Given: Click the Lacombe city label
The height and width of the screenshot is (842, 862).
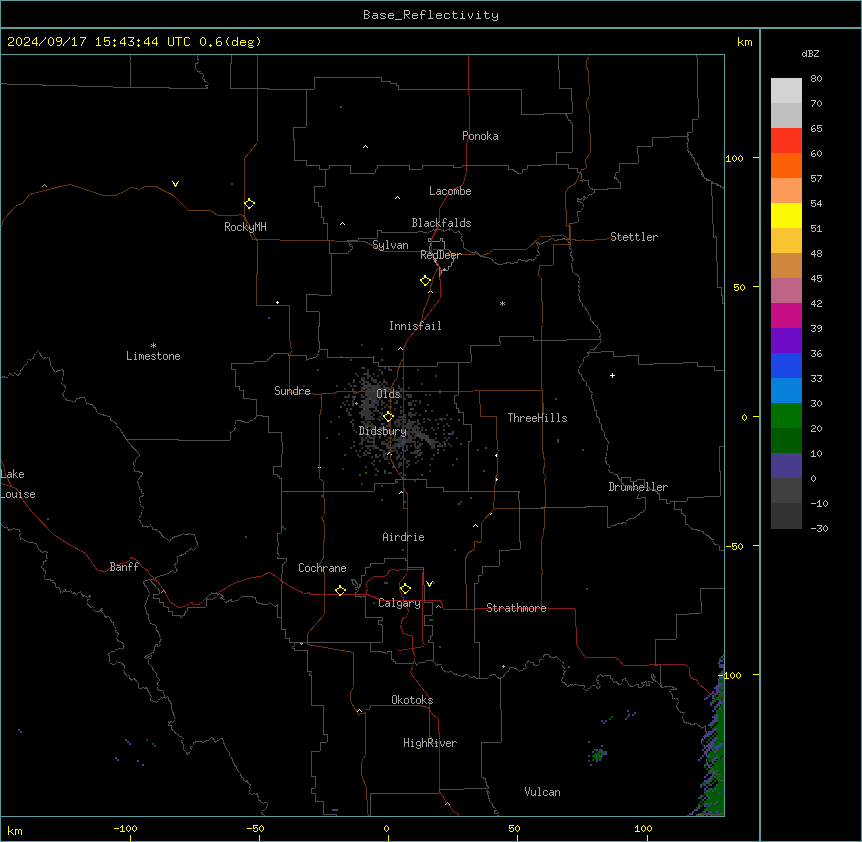Looking at the screenshot, I should click(450, 191).
